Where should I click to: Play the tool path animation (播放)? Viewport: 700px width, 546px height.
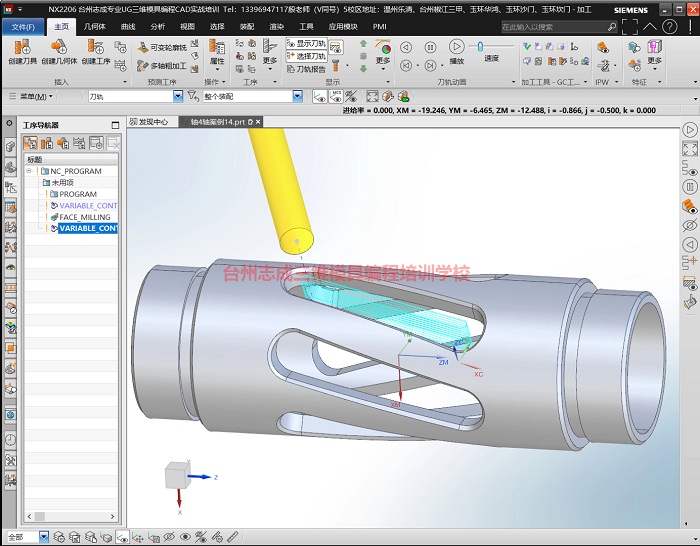pyautogui.click(x=456, y=52)
